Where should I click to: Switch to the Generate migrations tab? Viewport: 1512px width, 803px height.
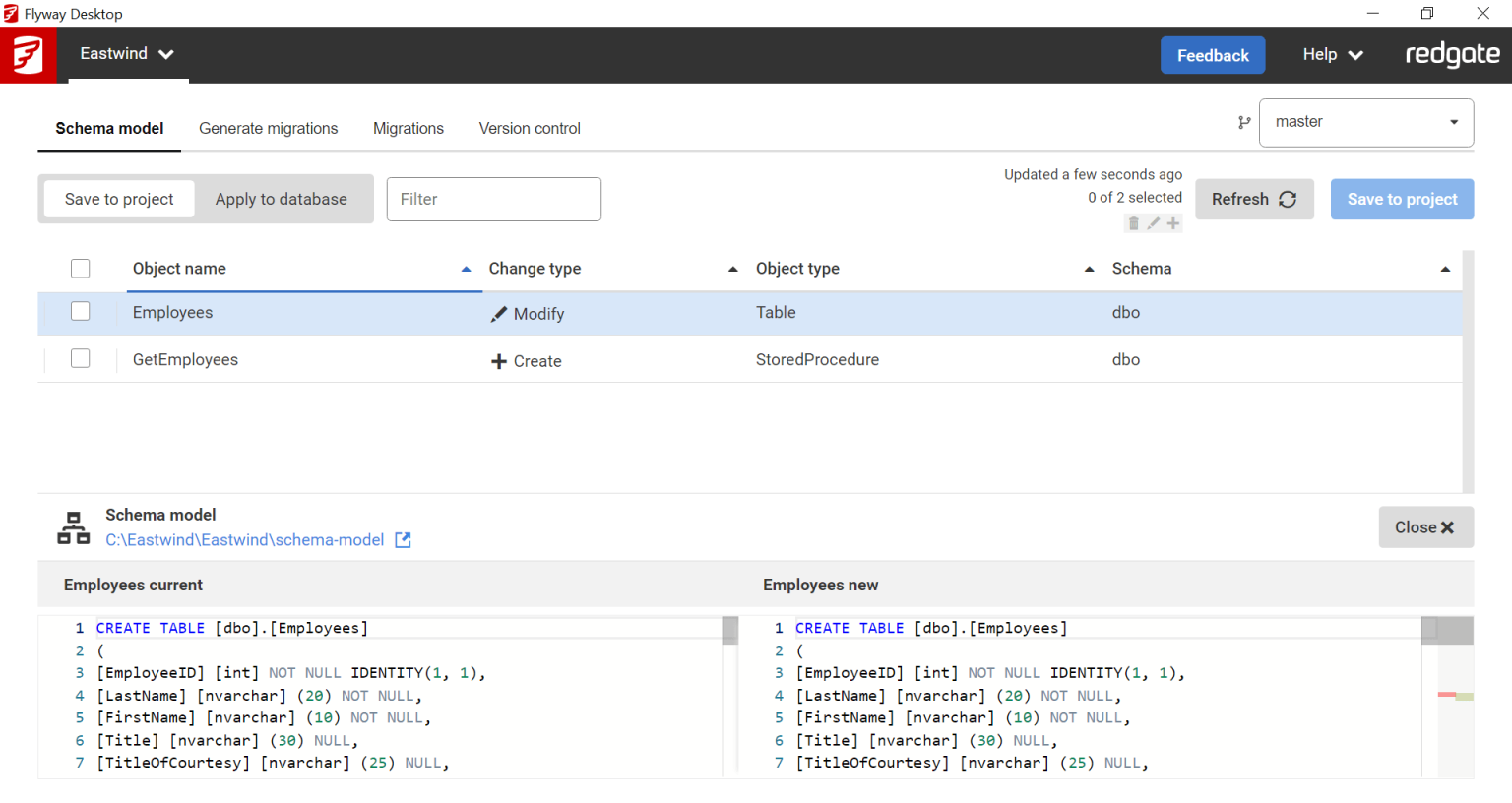[x=268, y=129]
